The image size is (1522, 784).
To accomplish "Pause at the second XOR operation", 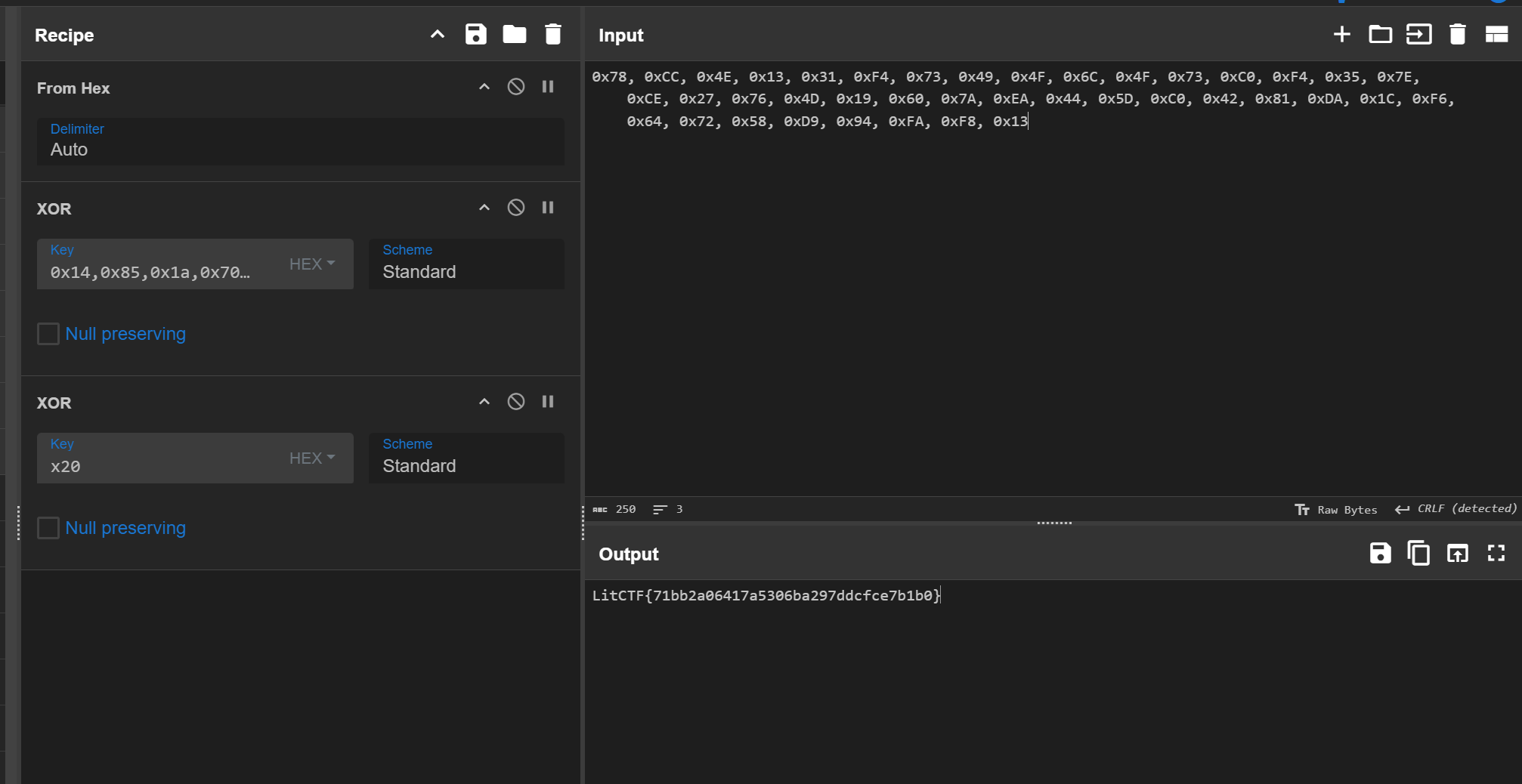I will click(x=548, y=402).
